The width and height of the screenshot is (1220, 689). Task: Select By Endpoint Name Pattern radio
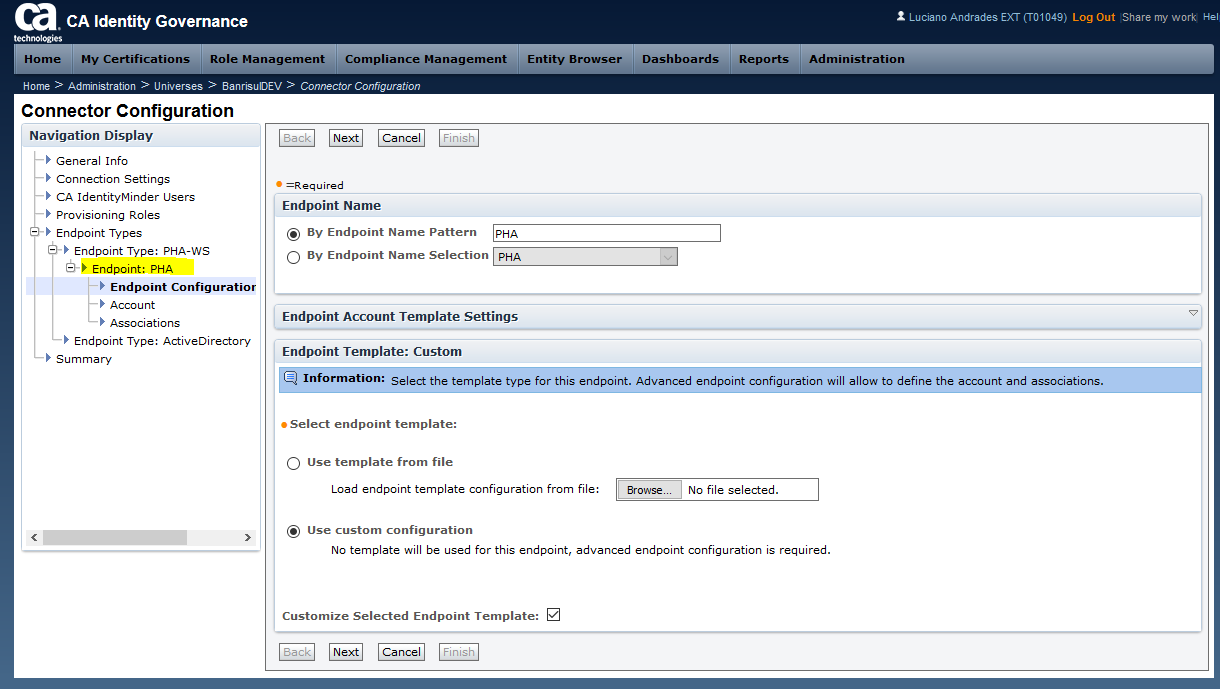pos(293,234)
